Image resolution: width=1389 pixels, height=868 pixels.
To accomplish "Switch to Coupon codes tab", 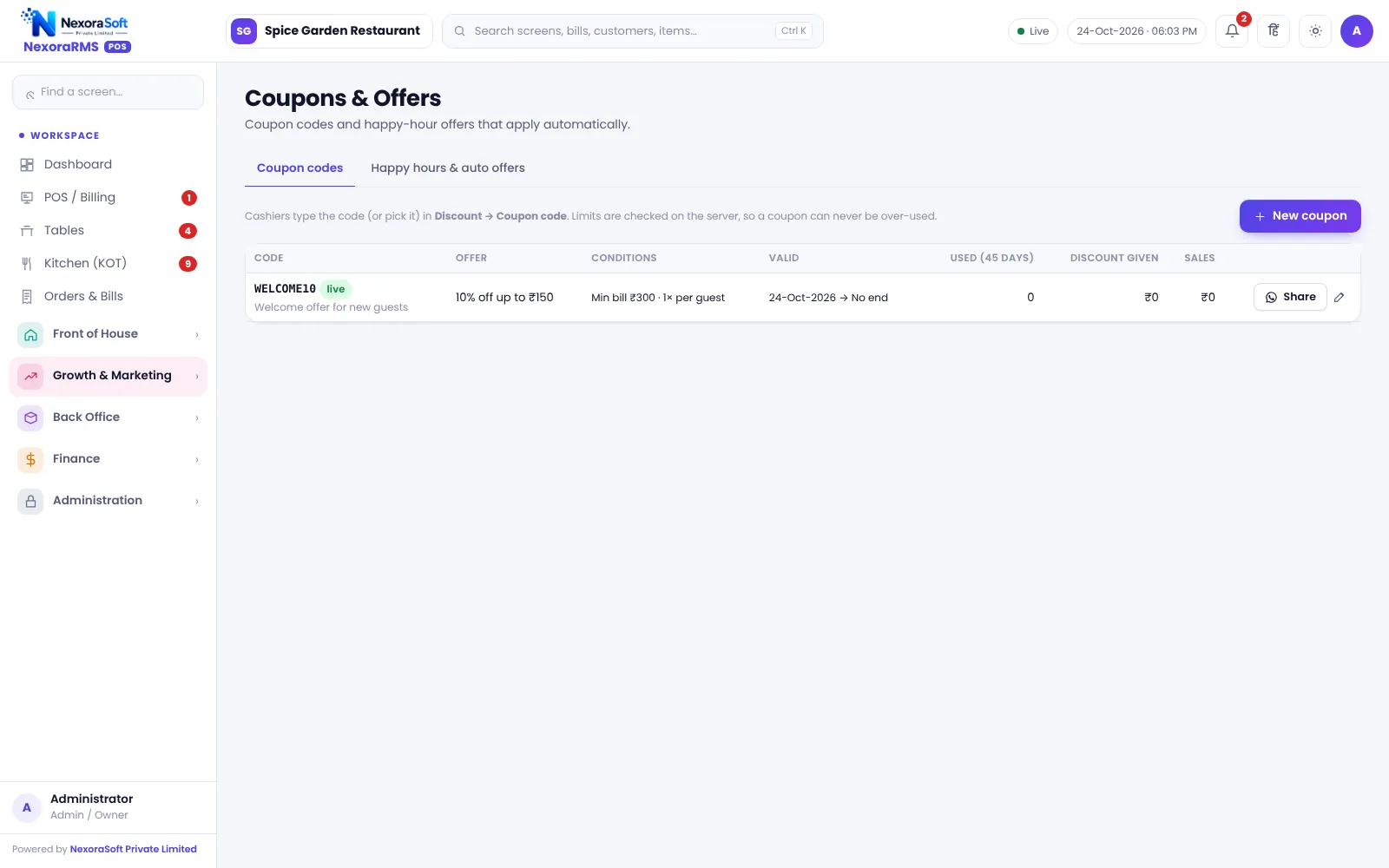I will pos(300,168).
